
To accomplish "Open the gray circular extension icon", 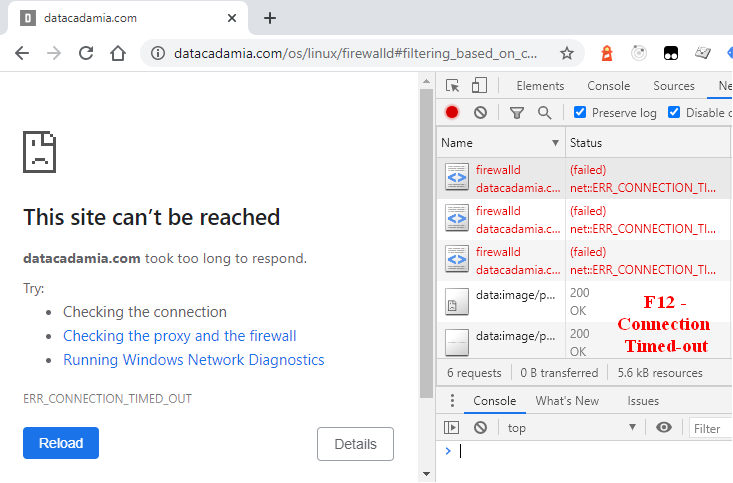I will coord(639,53).
